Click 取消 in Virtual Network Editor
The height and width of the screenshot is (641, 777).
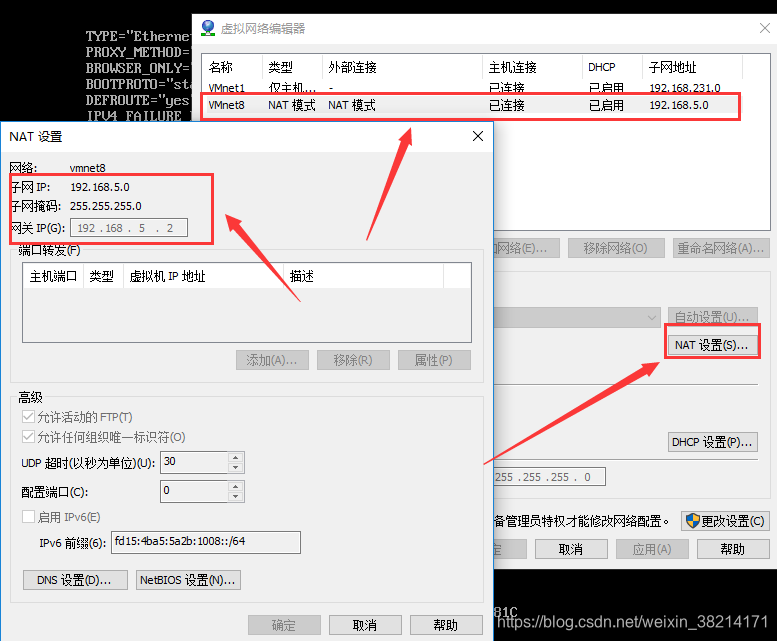pos(571,549)
